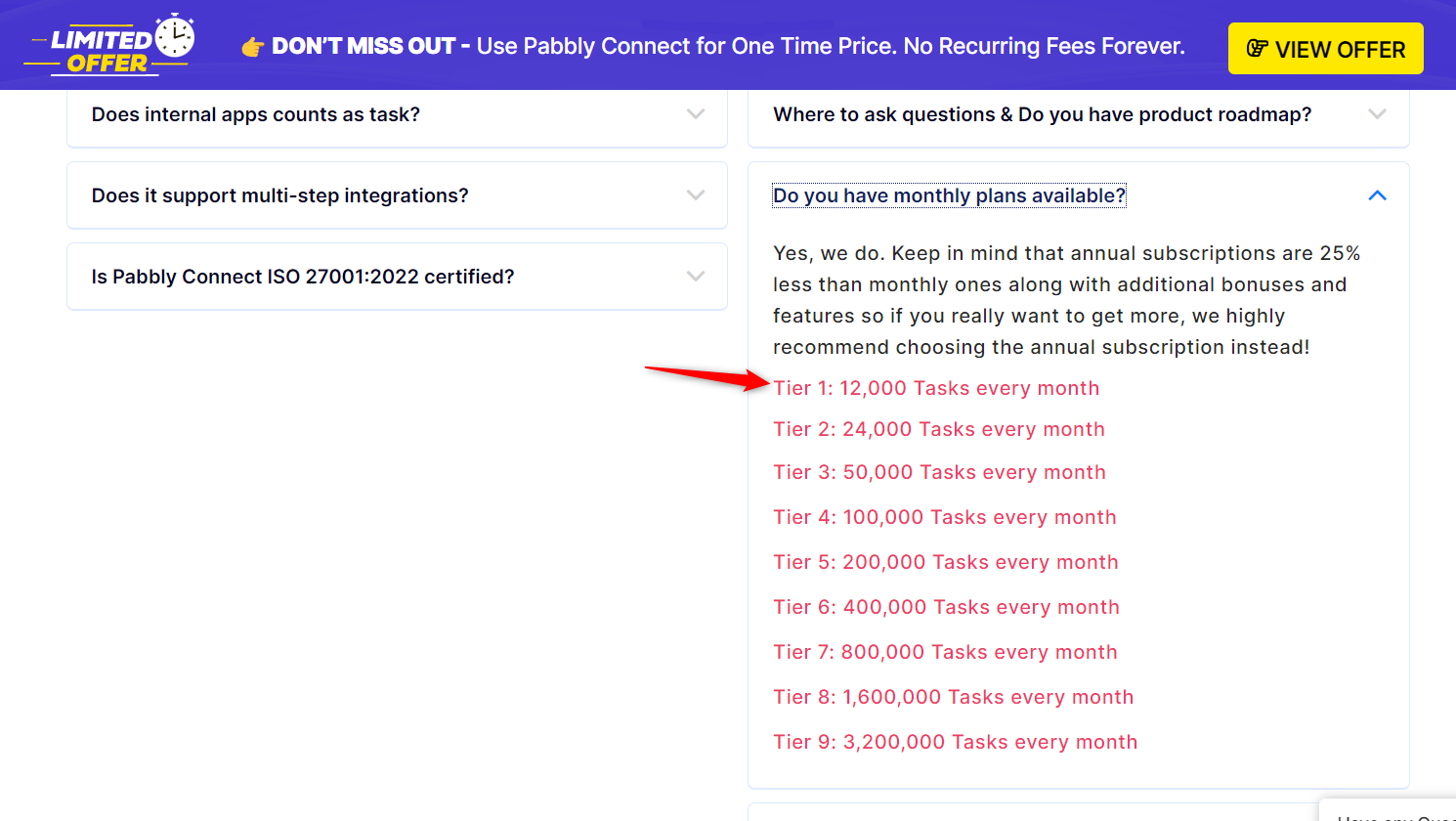Click the "Don't Miss Out" banner text
This screenshot has width=1456, height=821.
pos(363,46)
